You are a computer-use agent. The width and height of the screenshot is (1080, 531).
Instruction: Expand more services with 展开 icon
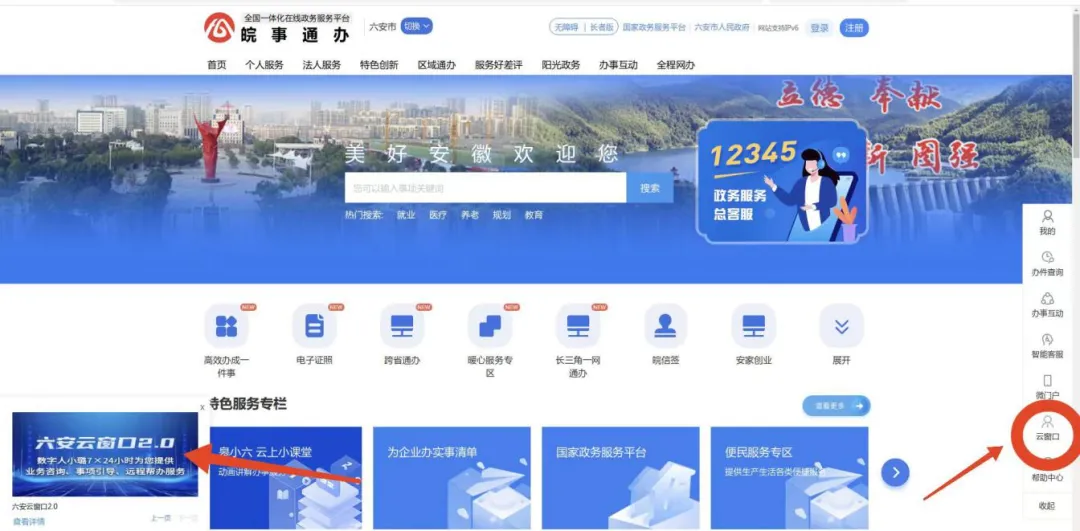click(x=841, y=326)
